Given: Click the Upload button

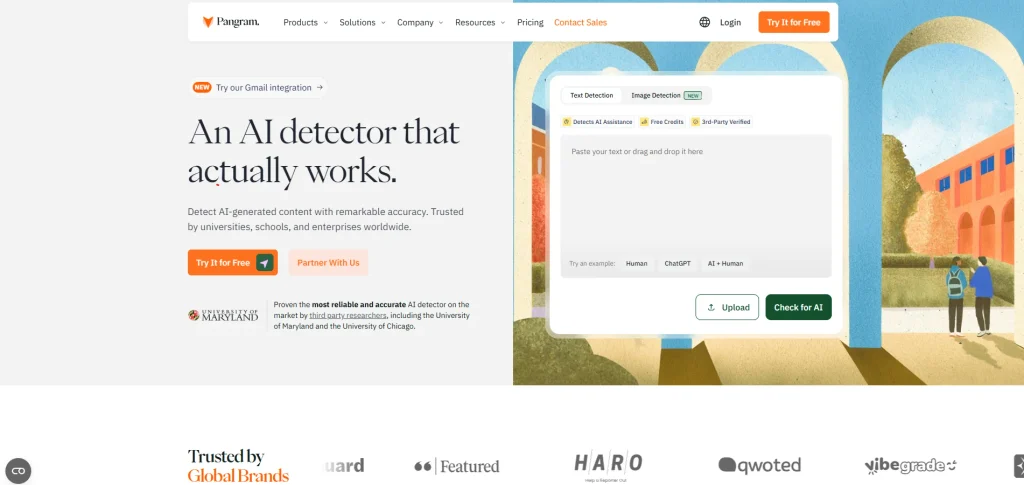Looking at the screenshot, I should [727, 307].
